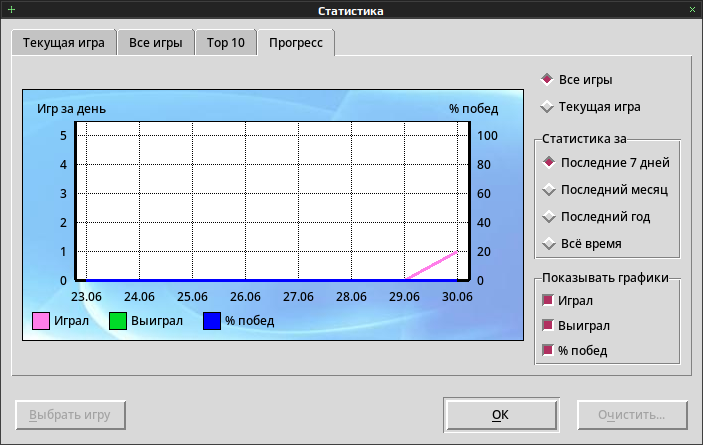Screen dimensions: 703x445
Task: Click the green Выиграл legend swatch
Action: 118,321
